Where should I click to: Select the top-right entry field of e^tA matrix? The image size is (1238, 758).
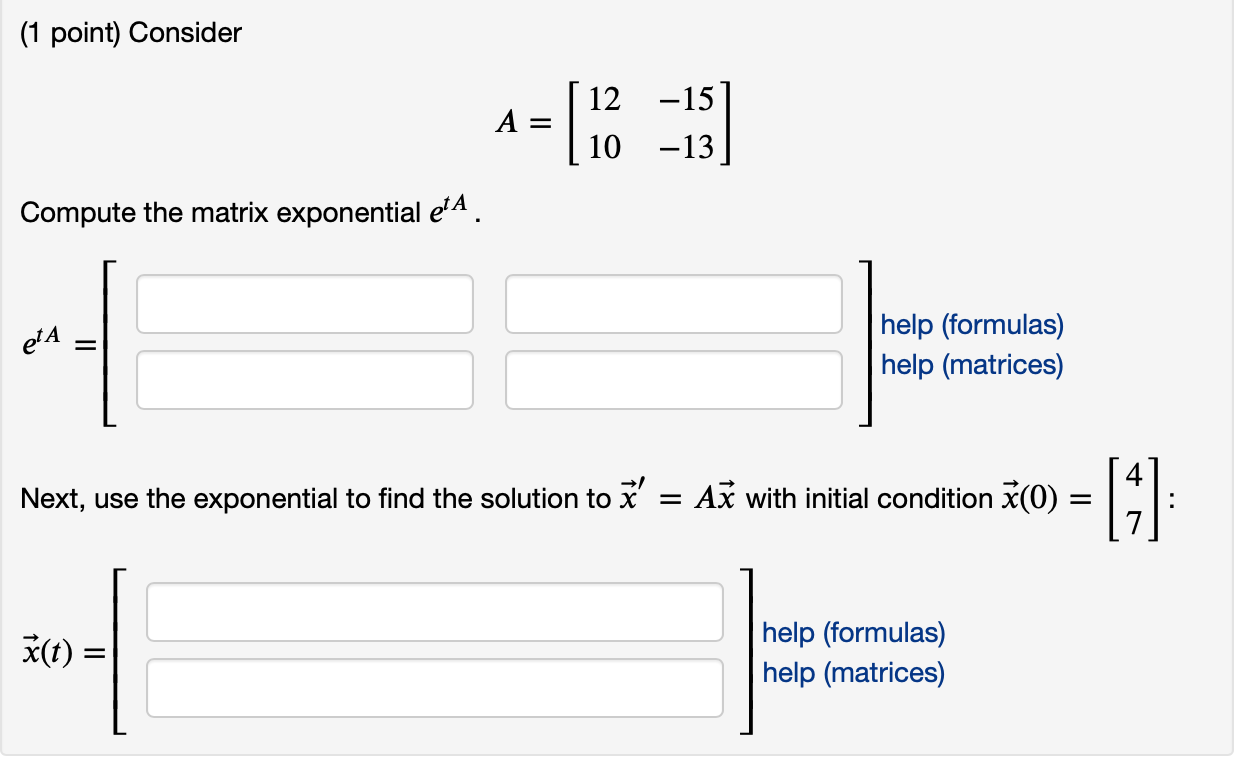[x=674, y=304]
